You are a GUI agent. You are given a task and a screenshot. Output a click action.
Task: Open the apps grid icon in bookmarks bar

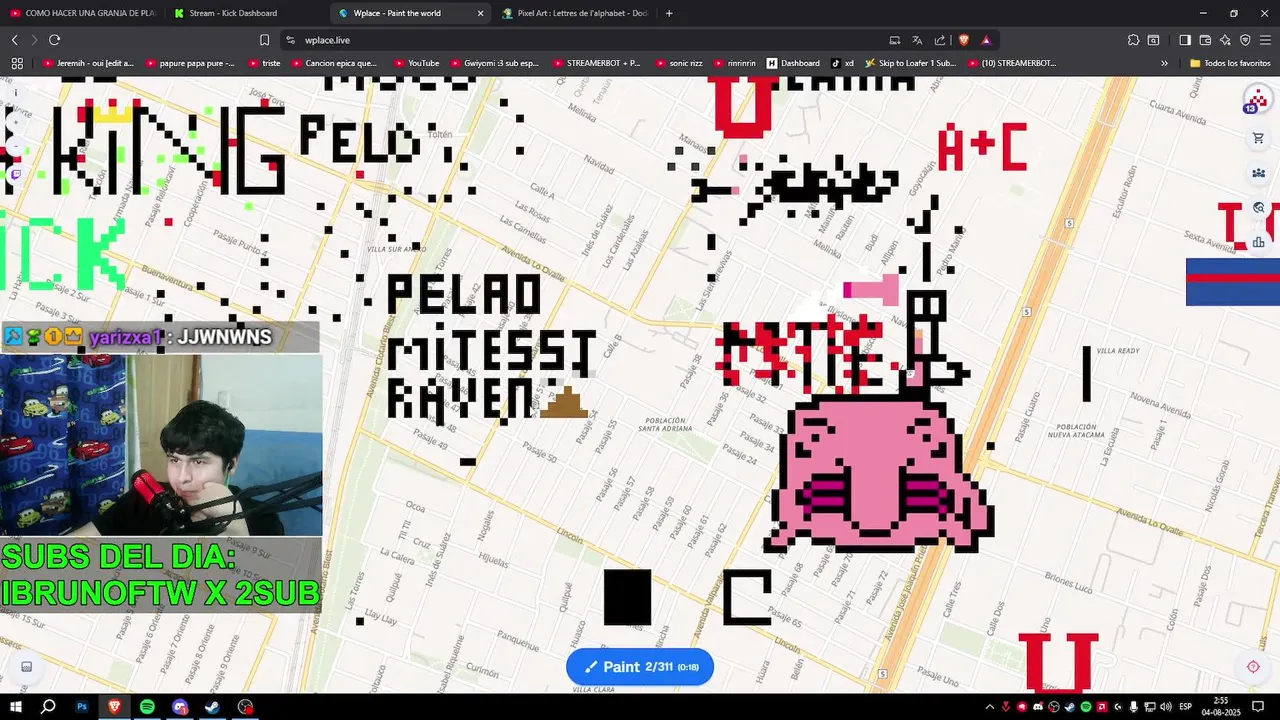(17, 63)
